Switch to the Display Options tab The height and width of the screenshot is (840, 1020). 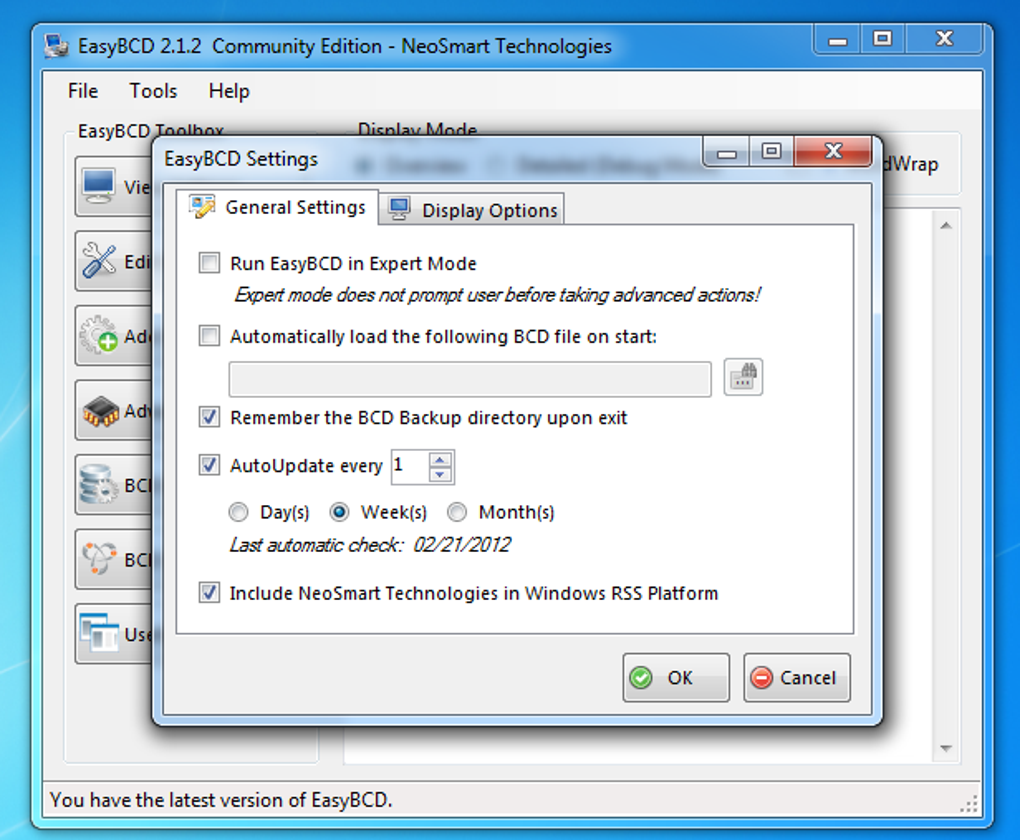point(472,210)
